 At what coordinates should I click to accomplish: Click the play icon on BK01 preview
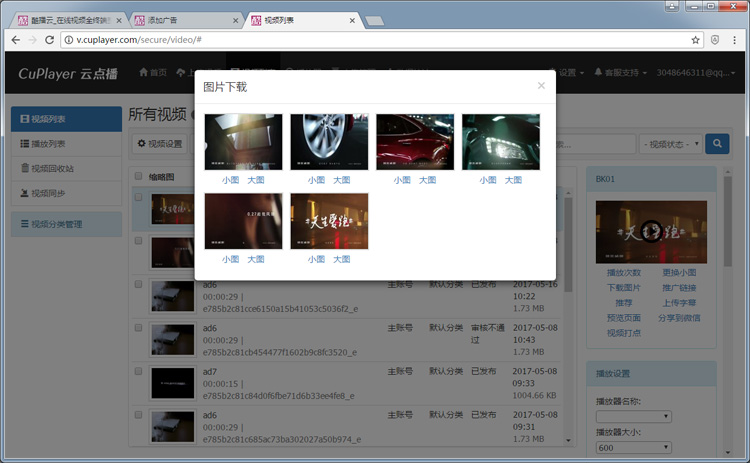pos(651,231)
